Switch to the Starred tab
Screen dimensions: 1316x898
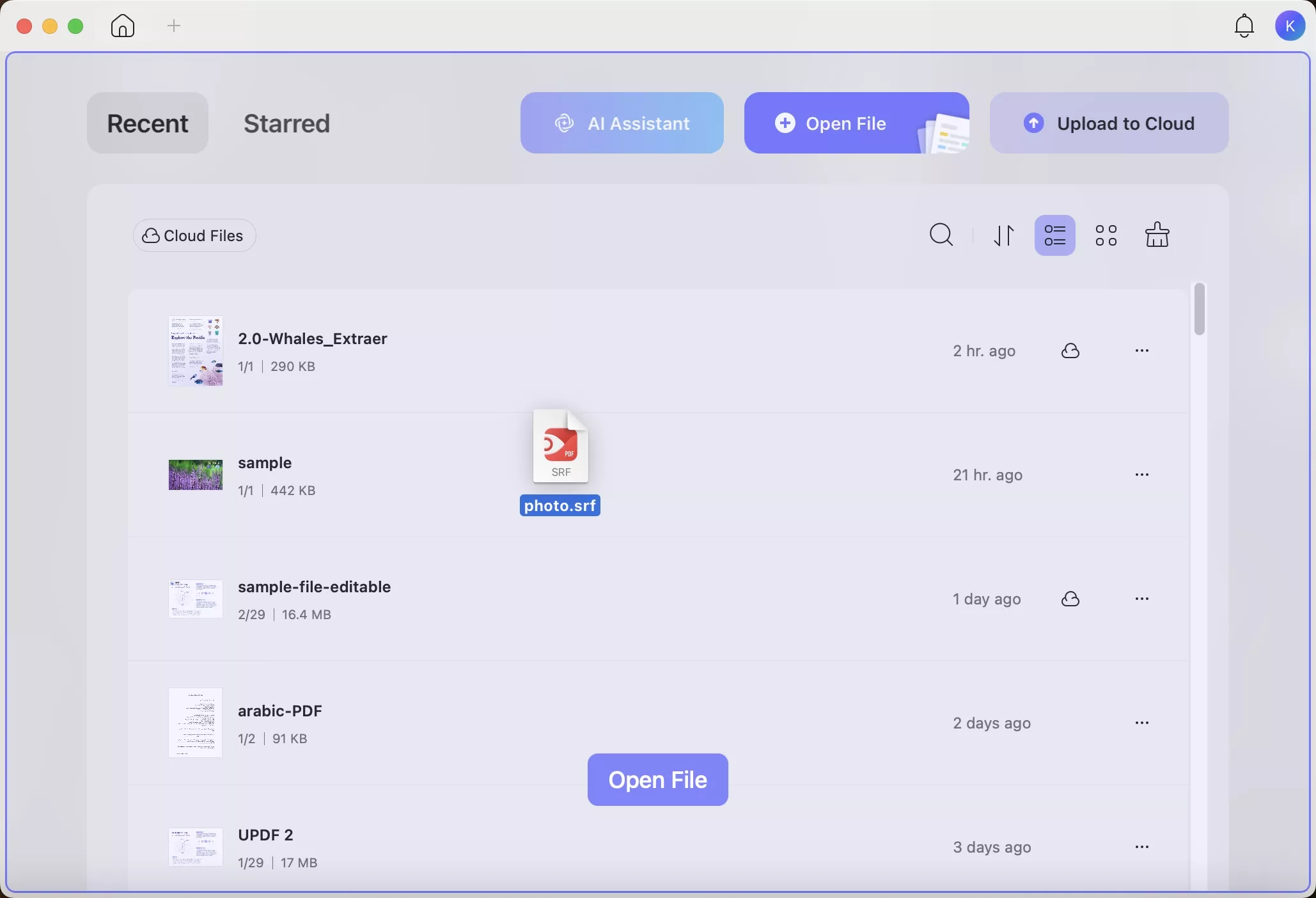pos(286,123)
